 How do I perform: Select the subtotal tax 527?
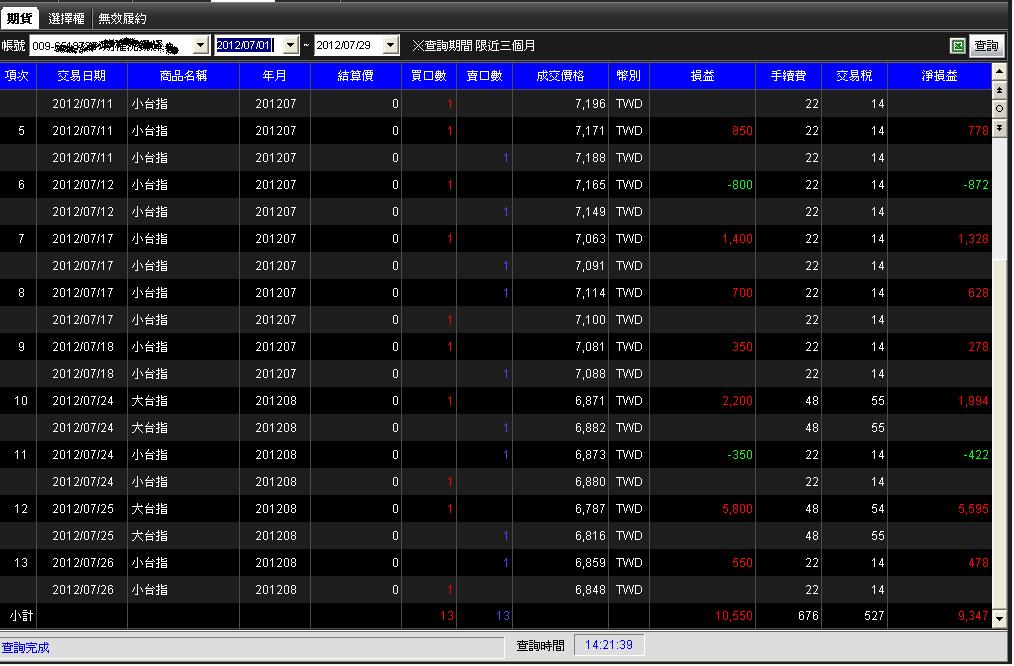(874, 616)
